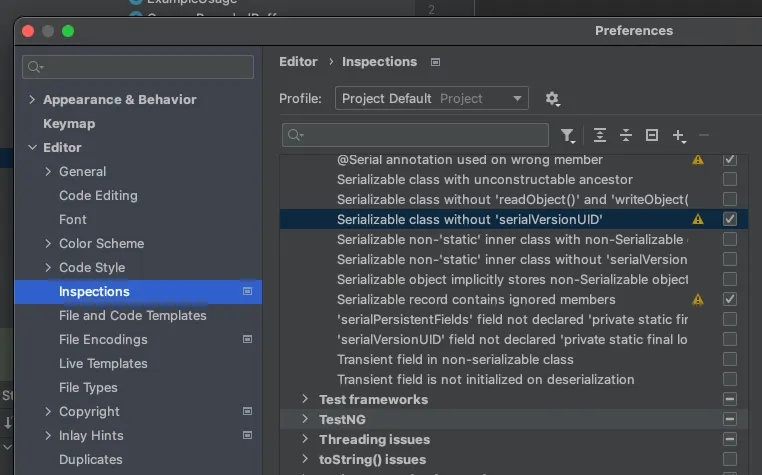The height and width of the screenshot is (475, 762).
Task: Click the Expand All toolbar icon
Action: tap(600, 135)
